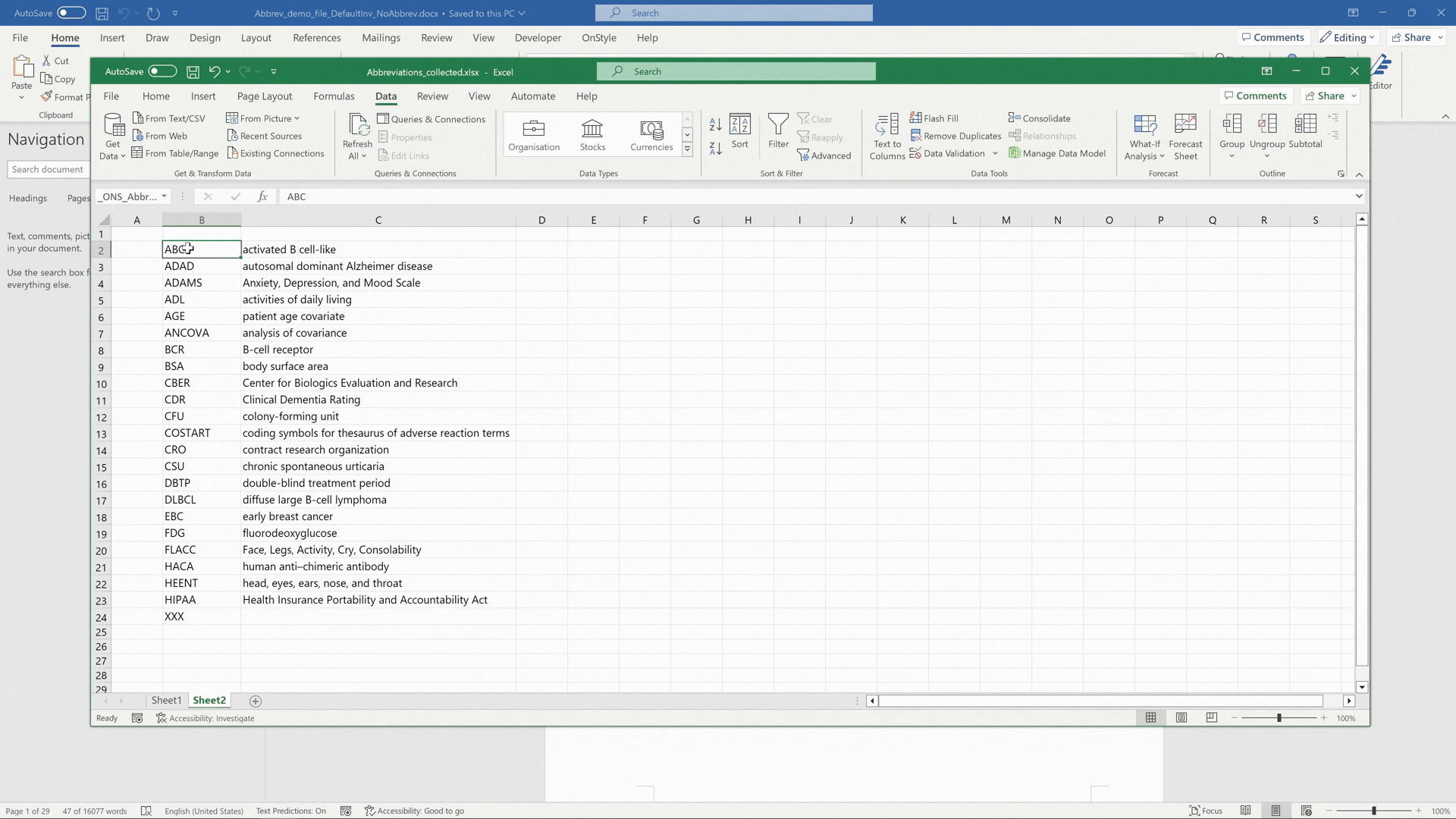Click Accessibility: Investigate in Excel status bar

click(206, 718)
